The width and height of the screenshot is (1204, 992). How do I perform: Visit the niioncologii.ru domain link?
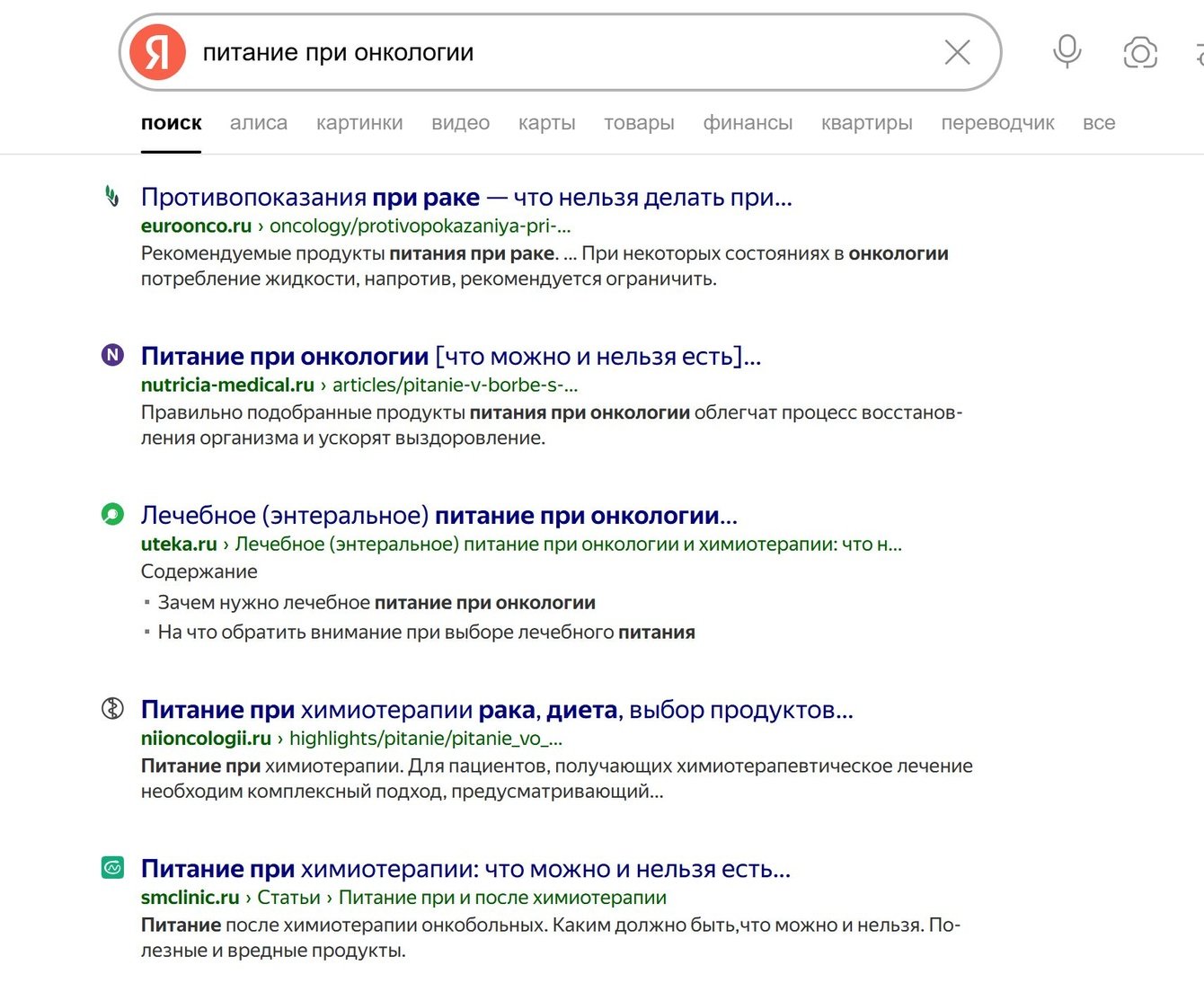(x=206, y=739)
